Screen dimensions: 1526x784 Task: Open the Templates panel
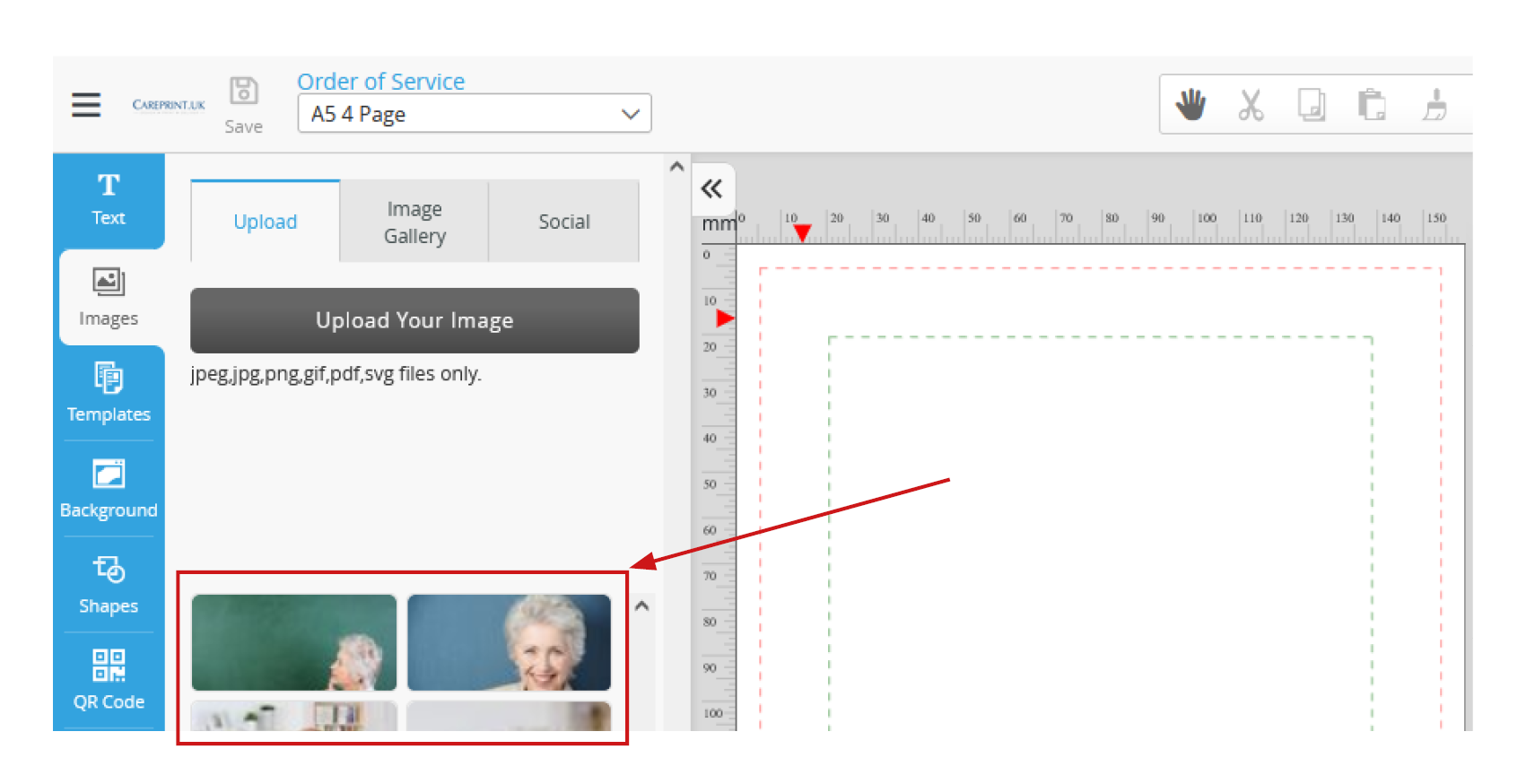(109, 393)
